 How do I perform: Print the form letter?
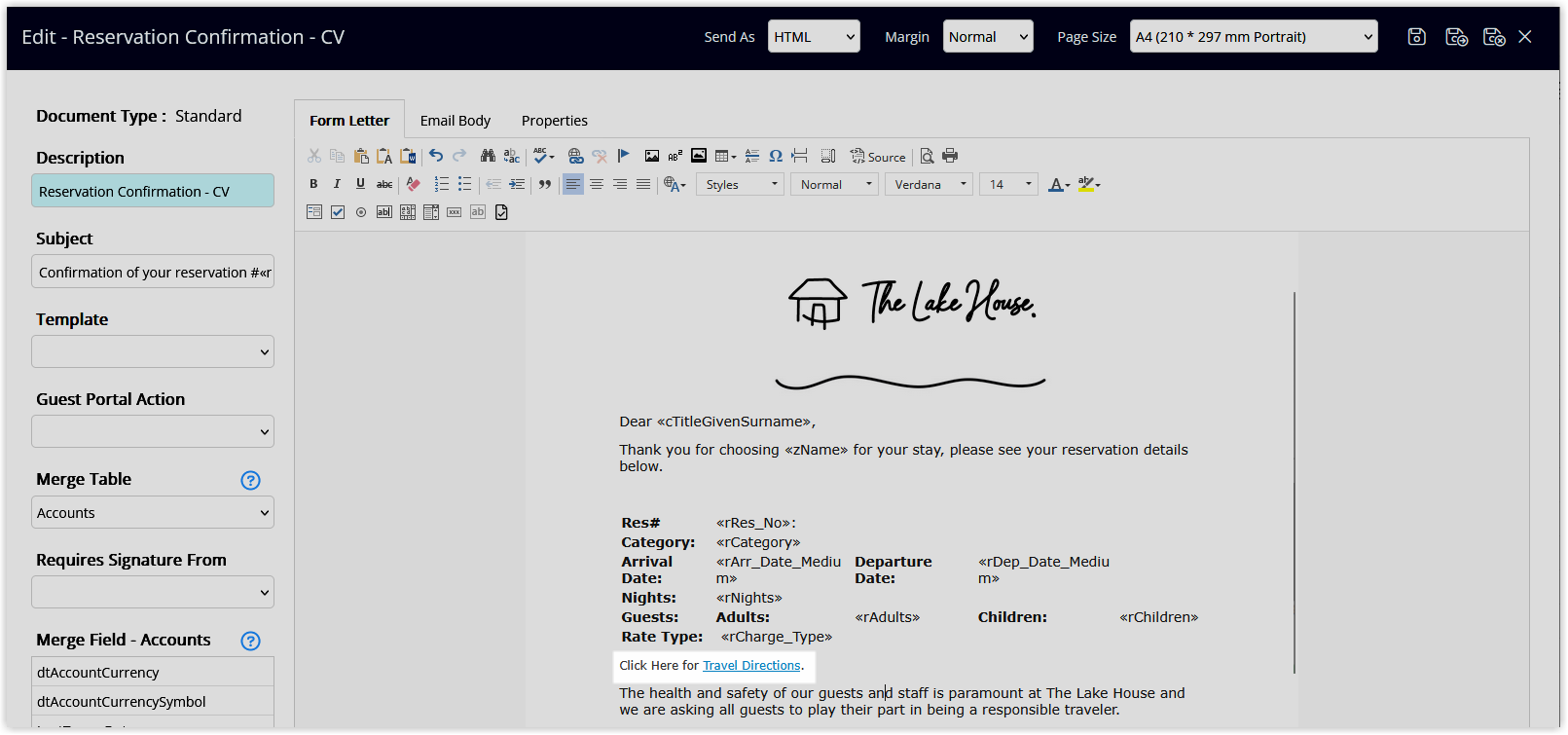950,156
